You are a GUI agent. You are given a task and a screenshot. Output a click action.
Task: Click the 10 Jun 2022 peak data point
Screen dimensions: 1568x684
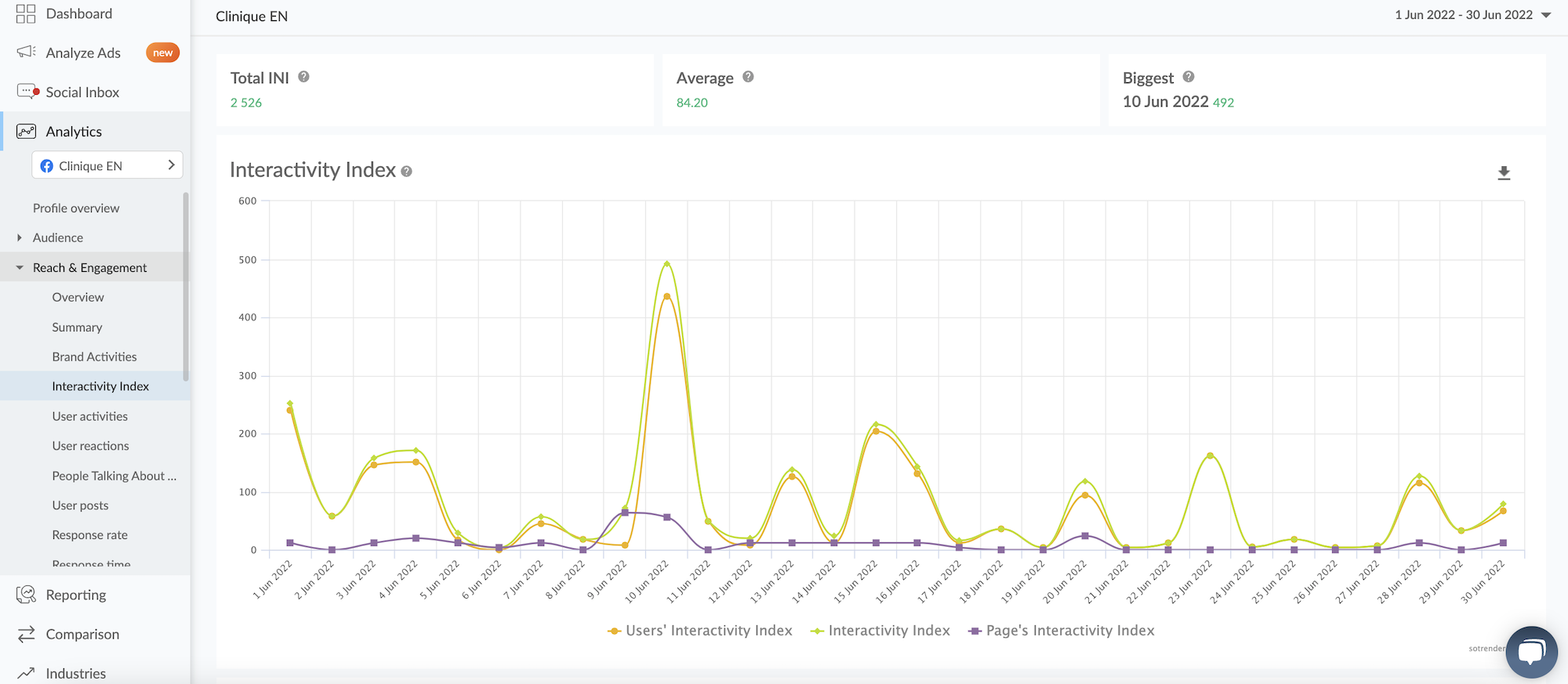[666, 264]
